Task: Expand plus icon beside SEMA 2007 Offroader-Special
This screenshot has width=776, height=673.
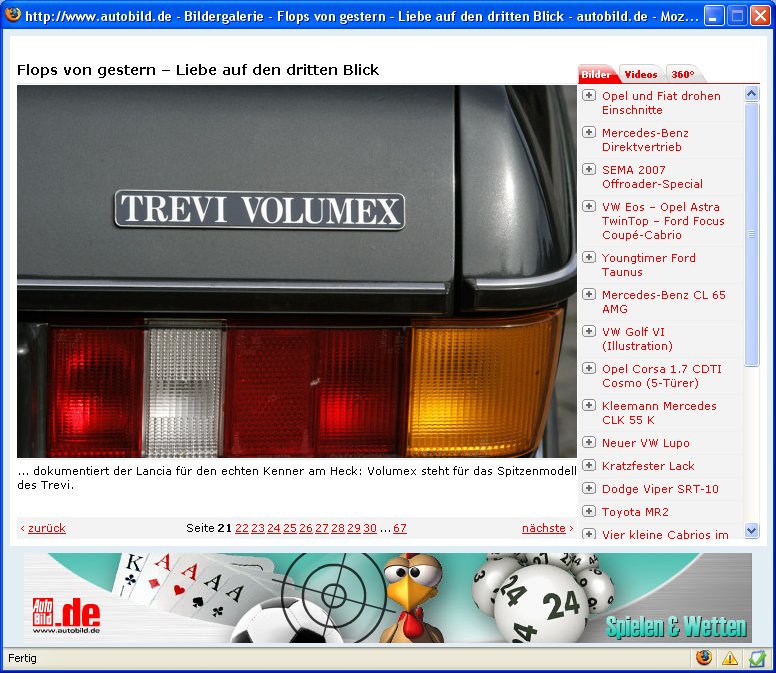Action: 588,169
